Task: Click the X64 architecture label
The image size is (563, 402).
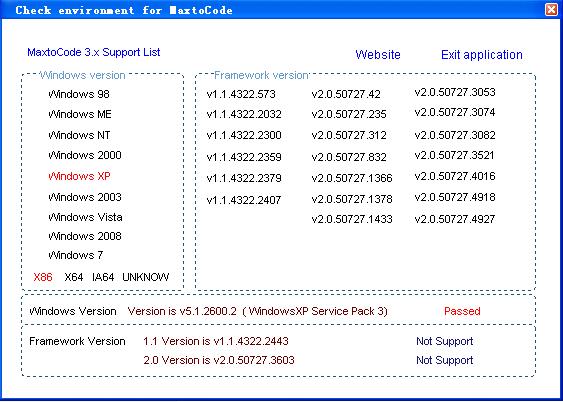Action: pos(74,277)
